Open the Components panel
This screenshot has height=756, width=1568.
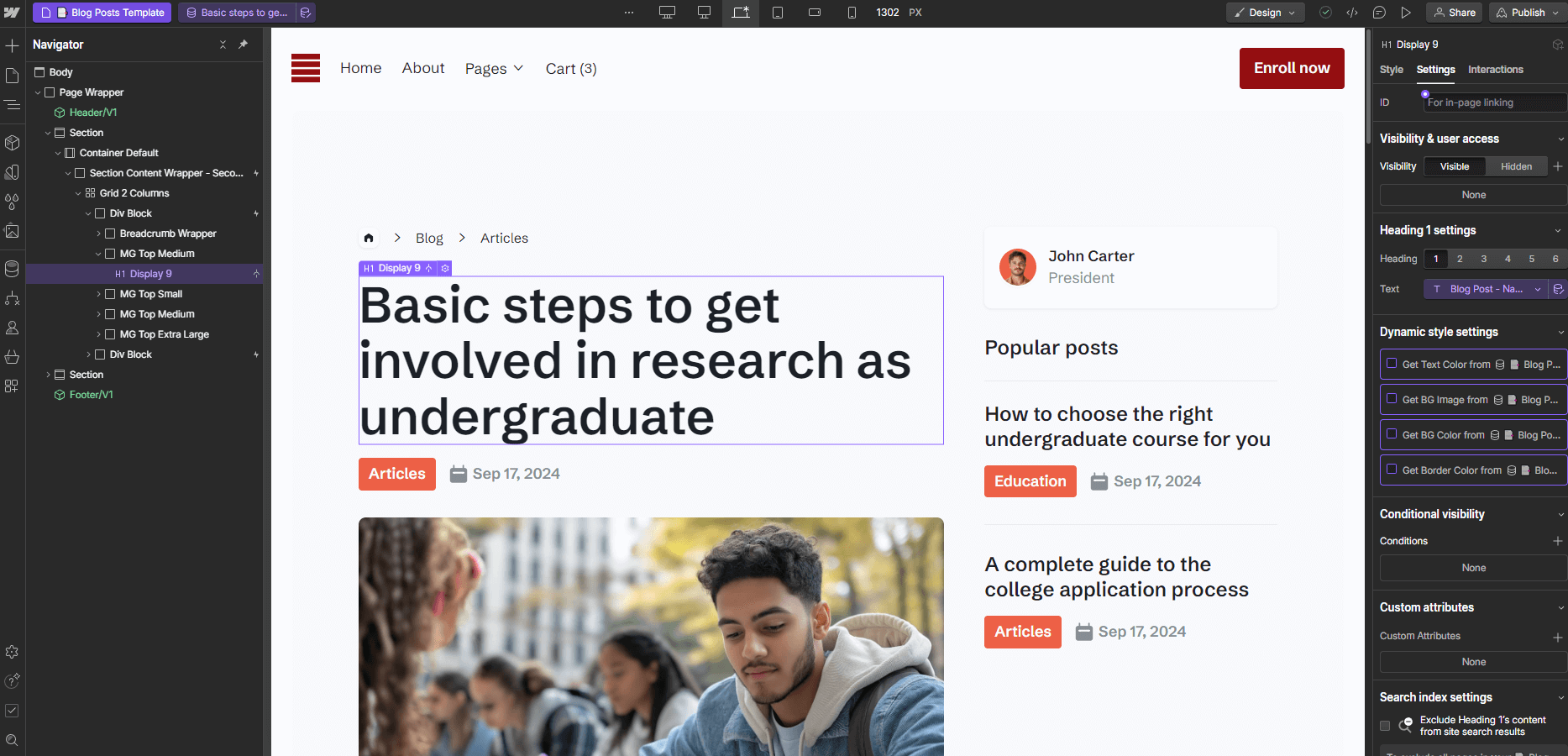[x=13, y=143]
